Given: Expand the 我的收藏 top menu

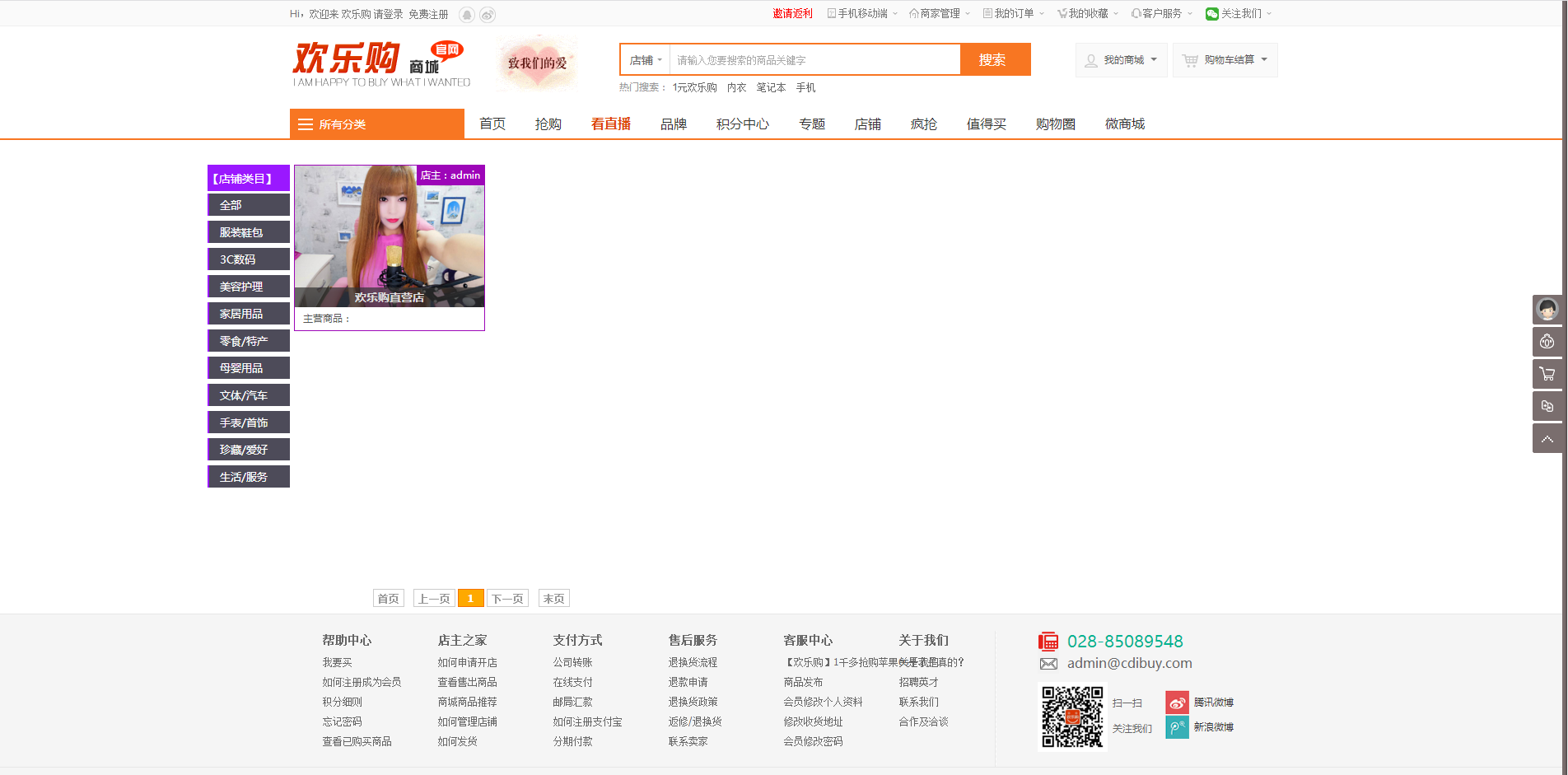Looking at the screenshot, I should click(x=1088, y=14).
